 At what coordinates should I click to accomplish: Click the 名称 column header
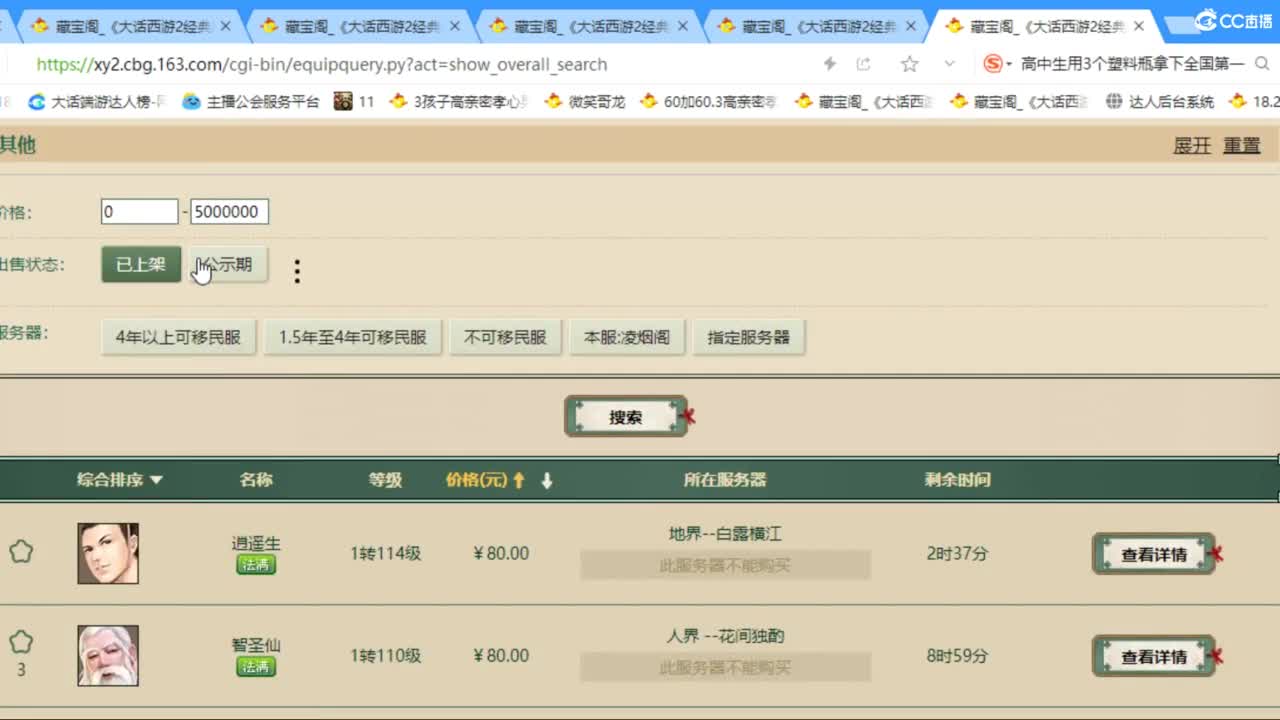coord(256,480)
